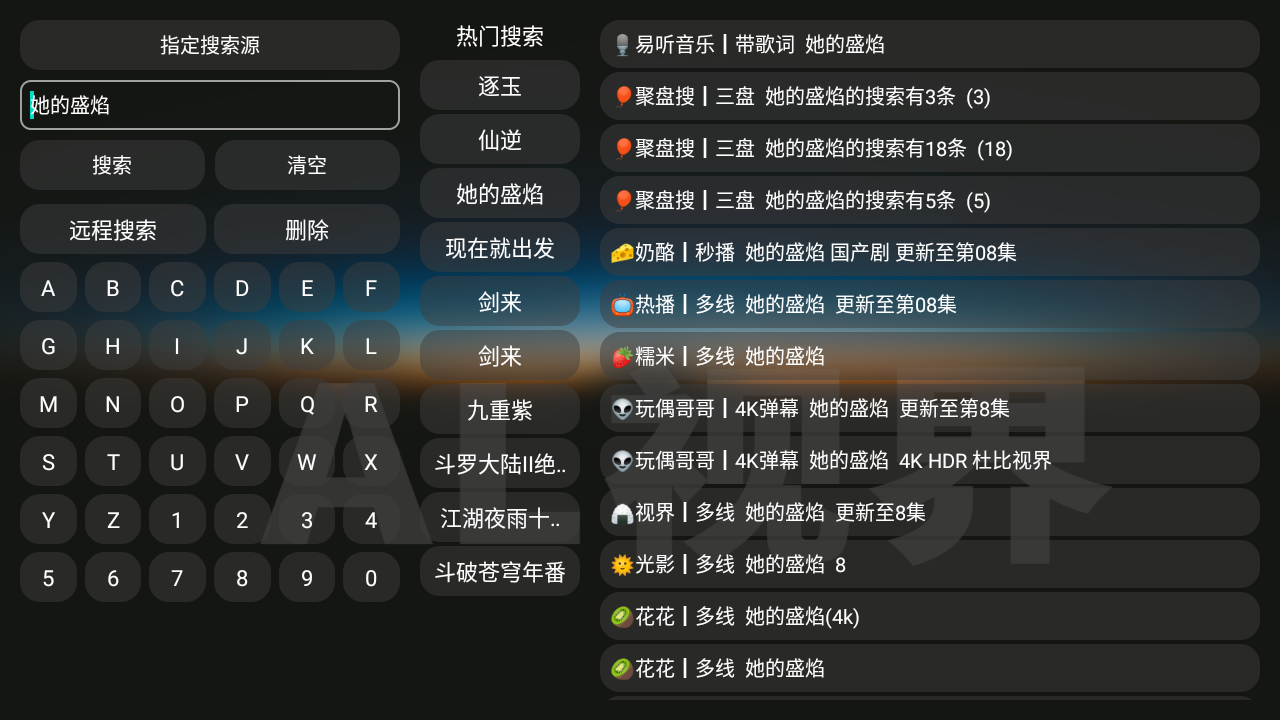Click the 🍓 strawberry icon on the 糯米 result
This screenshot has height=720, width=1280.
pos(623,357)
